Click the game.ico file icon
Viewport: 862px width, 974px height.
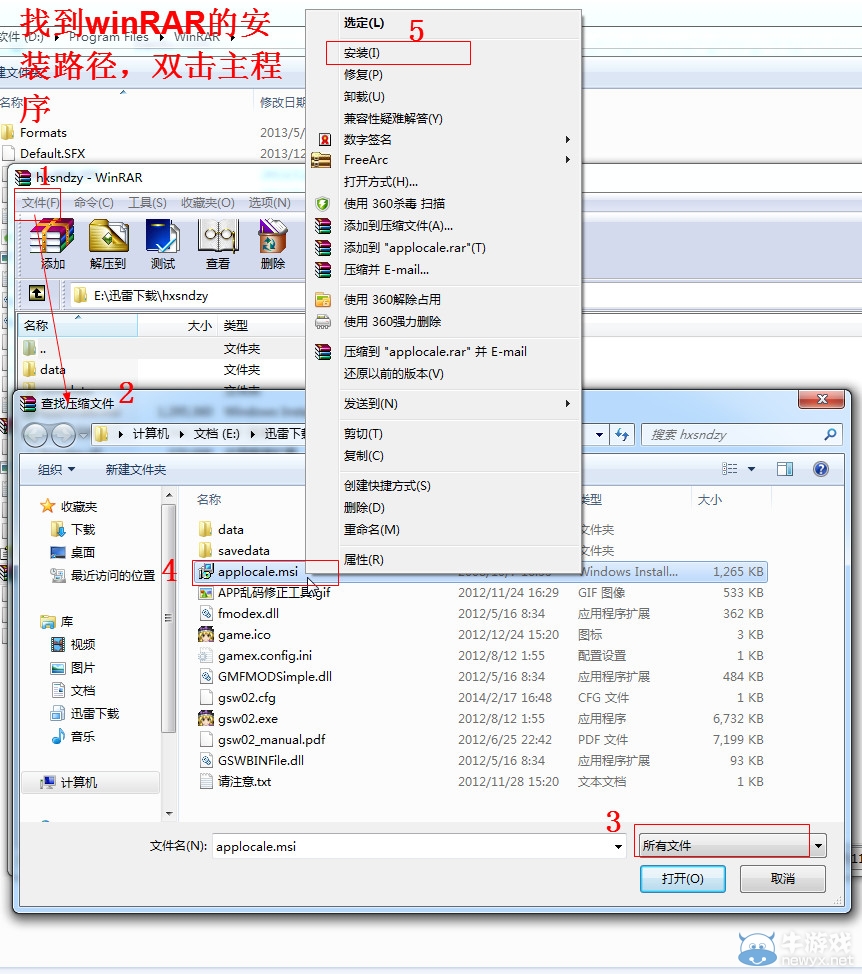tap(206, 634)
